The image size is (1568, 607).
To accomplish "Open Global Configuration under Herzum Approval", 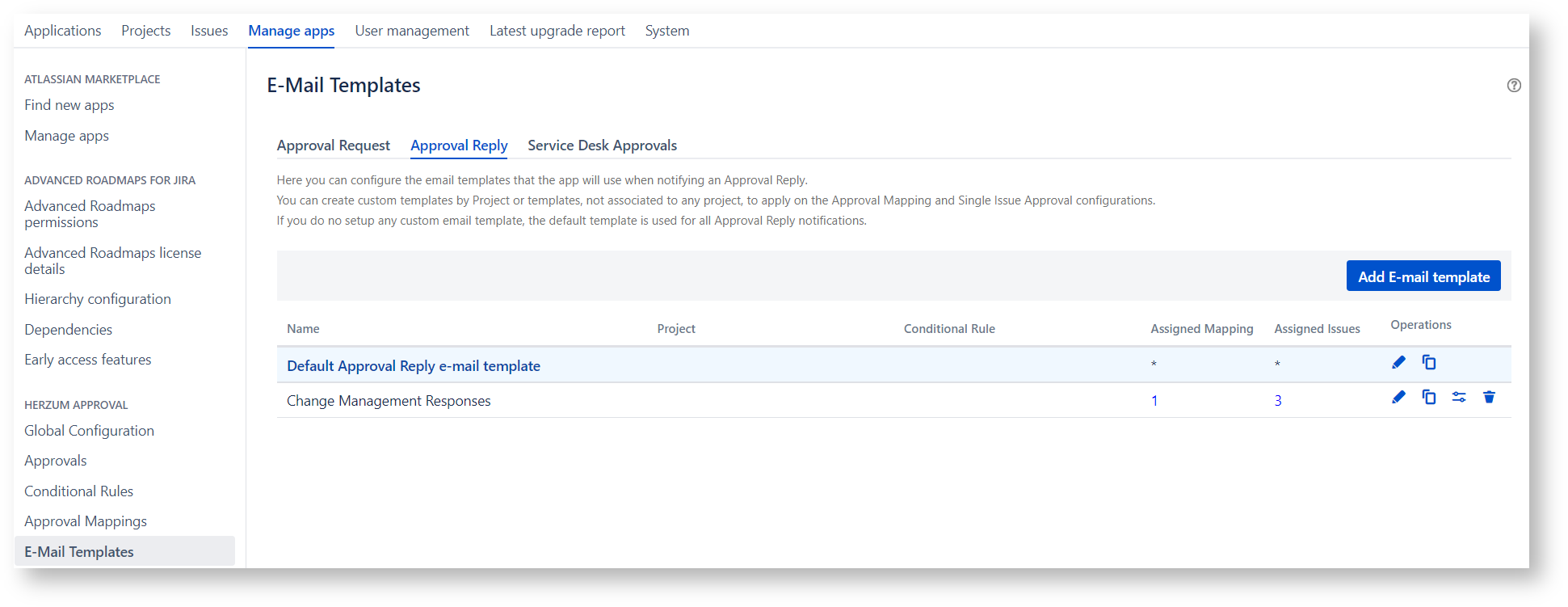I will click(x=89, y=431).
